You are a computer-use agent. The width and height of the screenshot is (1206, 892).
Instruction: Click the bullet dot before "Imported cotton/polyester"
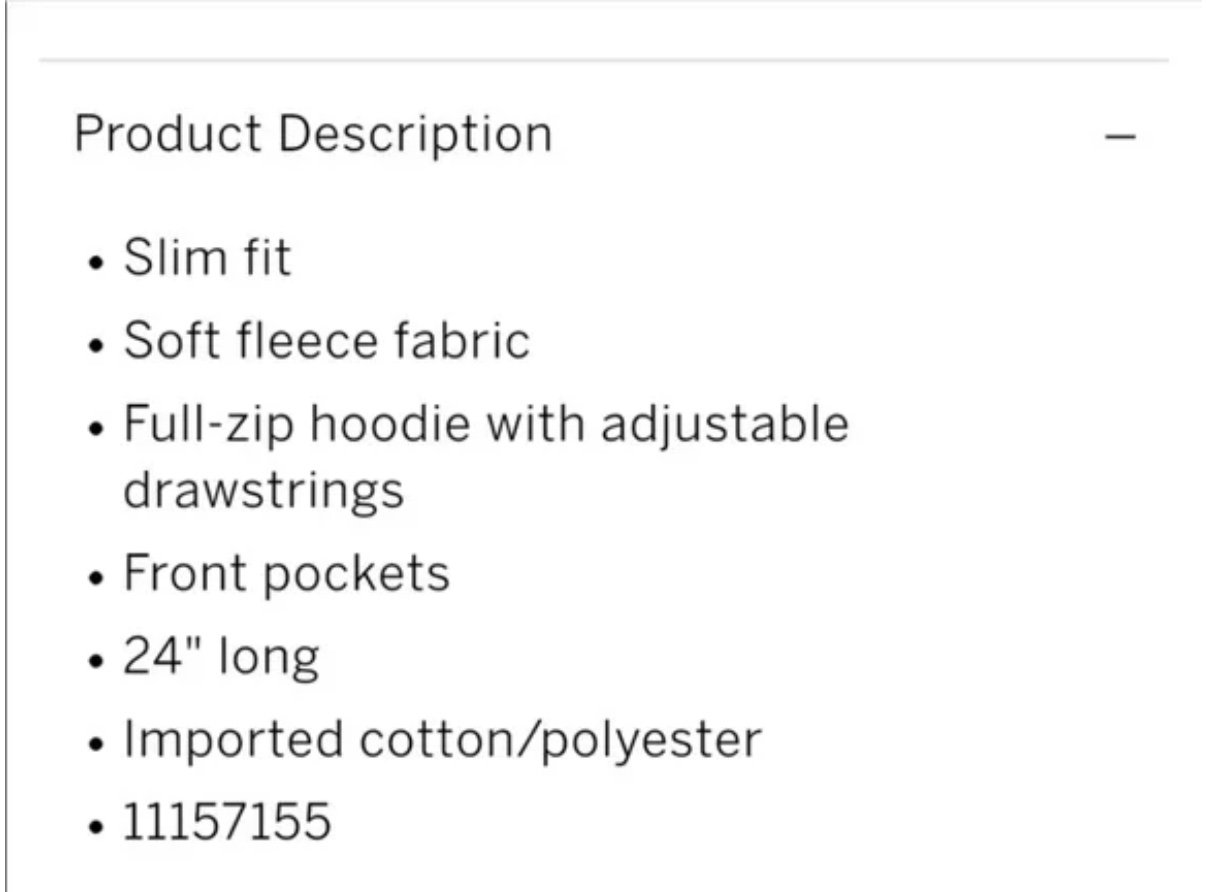coord(96,746)
